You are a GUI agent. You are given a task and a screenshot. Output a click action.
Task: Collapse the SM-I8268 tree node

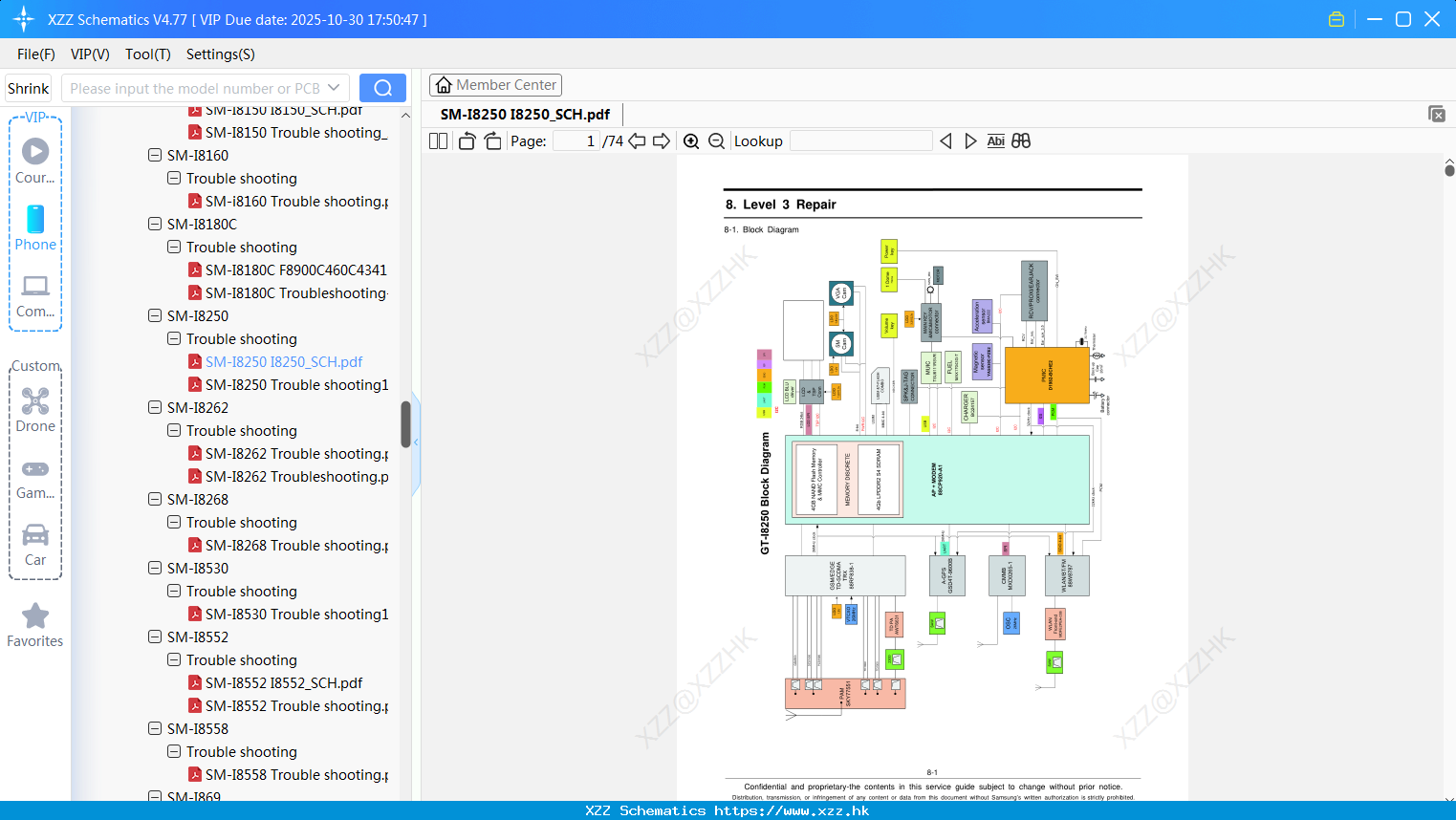[x=155, y=499]
